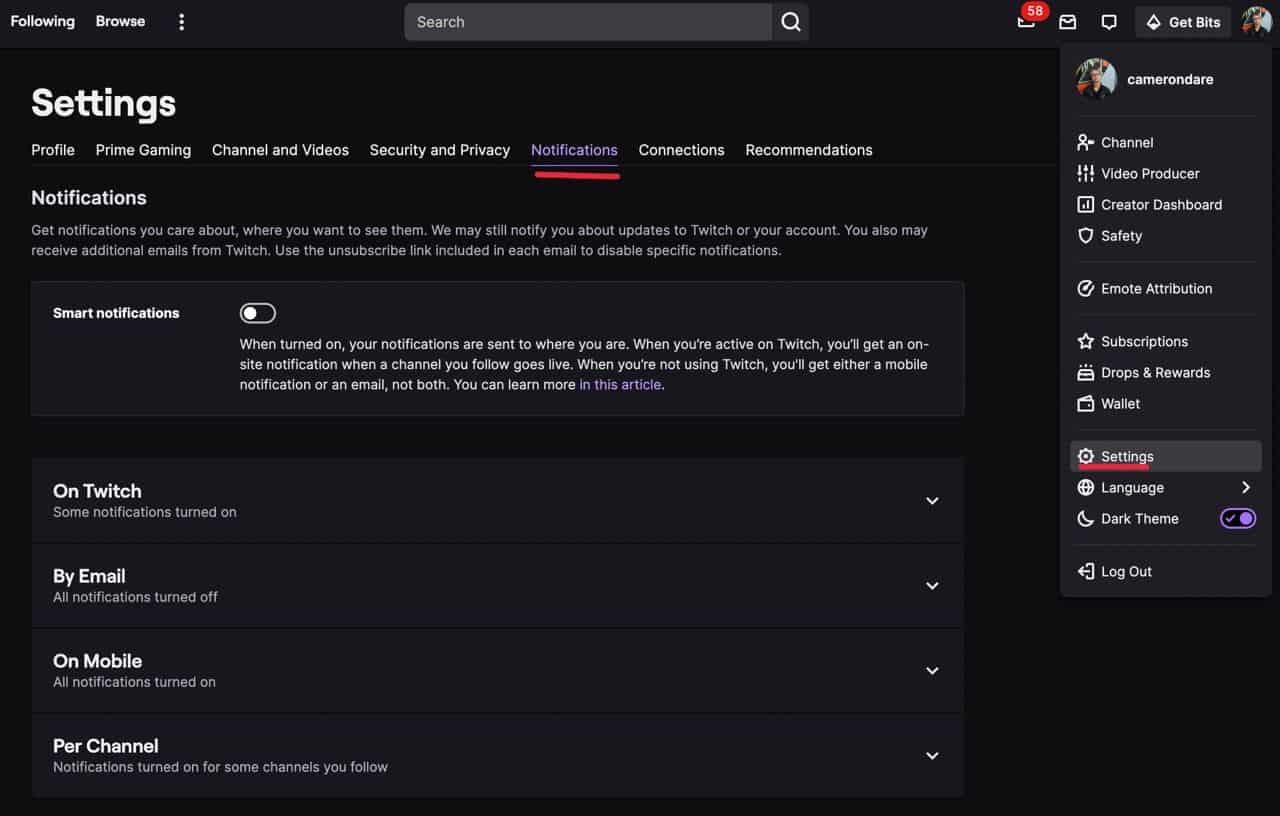This screenshot has height=816, width=1280.
Task: Open the Security and Privacy tab
Action: (x=440, y=150)
